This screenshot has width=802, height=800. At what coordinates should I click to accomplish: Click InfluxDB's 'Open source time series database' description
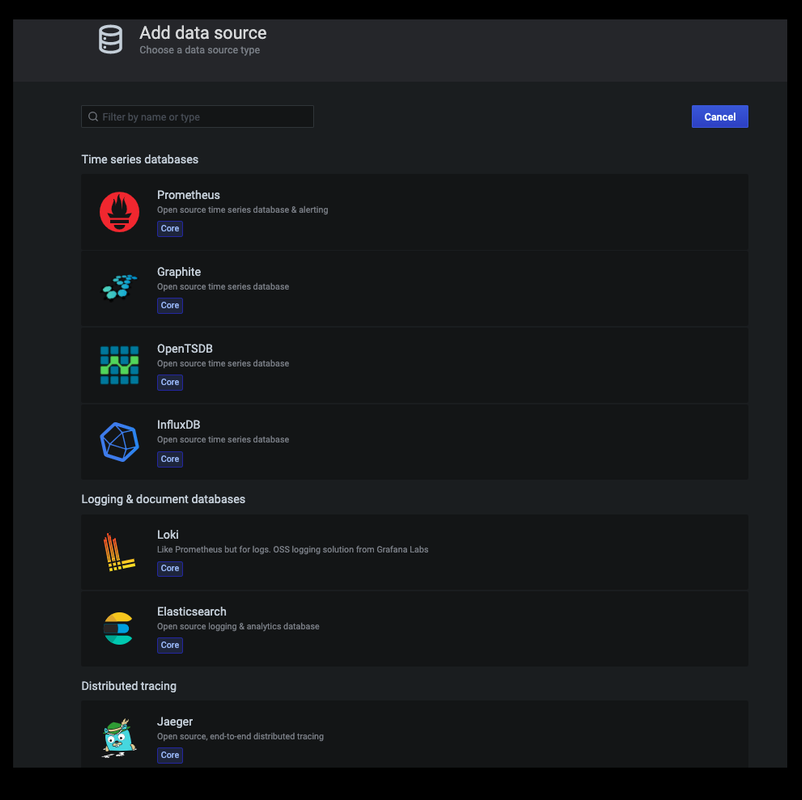pos(223,439)
